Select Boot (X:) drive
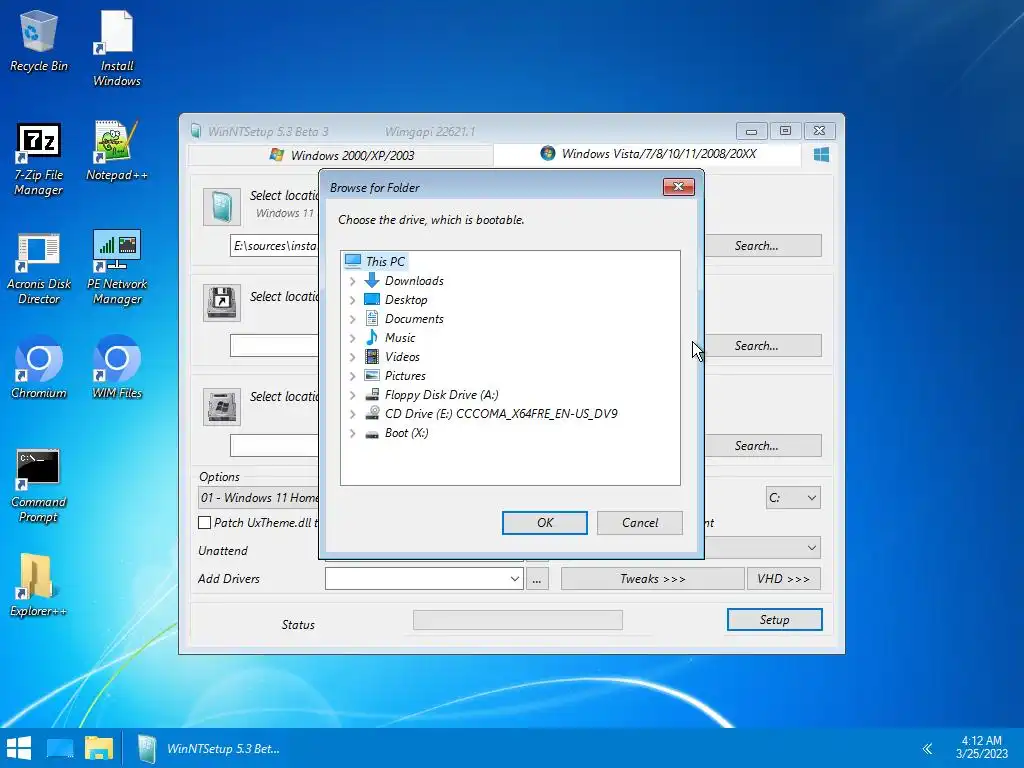Viewport: 1024px width, 768px height. 406,432
